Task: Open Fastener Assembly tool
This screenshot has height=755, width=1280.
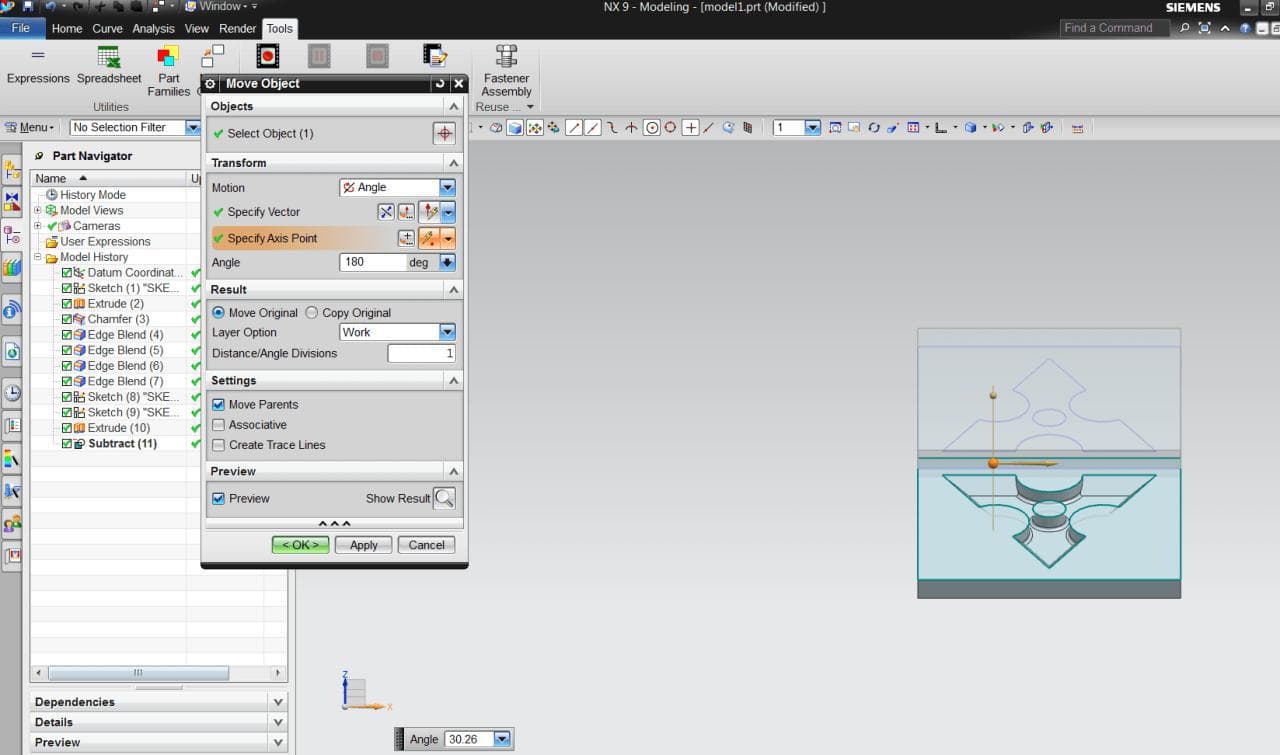Action: tap(506, 71)
